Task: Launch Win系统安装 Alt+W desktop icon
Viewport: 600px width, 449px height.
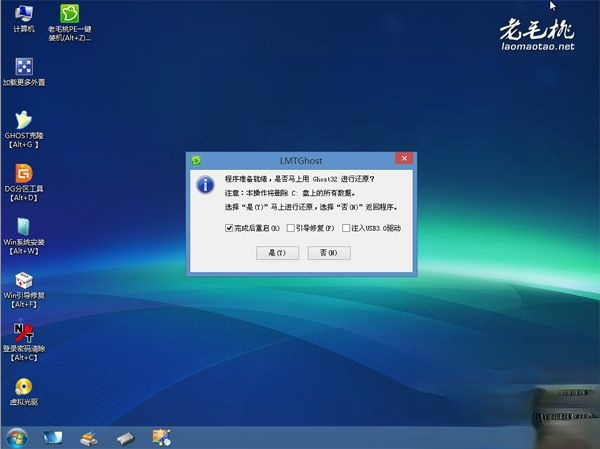Action: point(24,236)
